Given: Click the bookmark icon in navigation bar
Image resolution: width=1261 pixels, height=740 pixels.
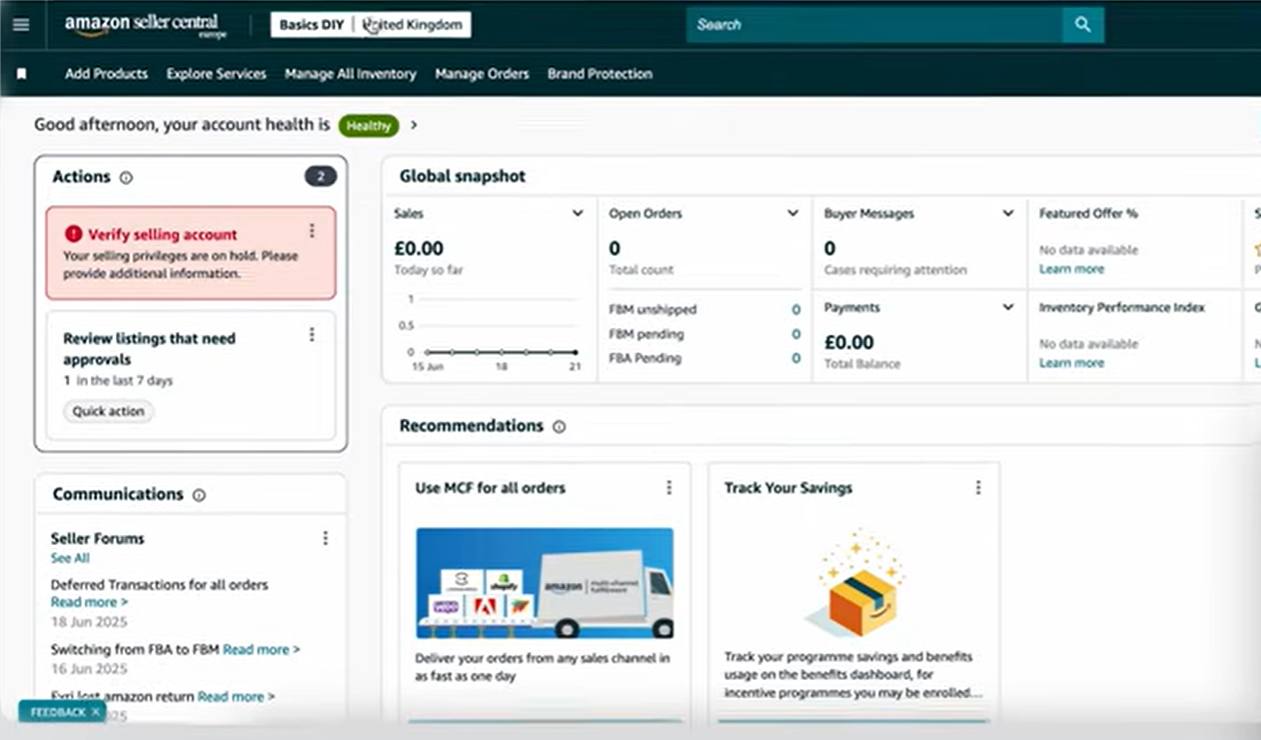Looking at the screenshot, I should coord(22,74).
